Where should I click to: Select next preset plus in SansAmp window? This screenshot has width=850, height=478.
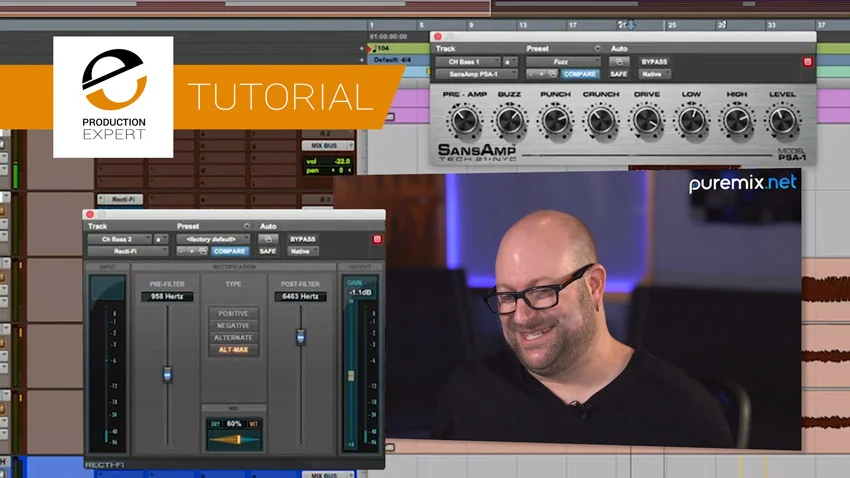point(541,74)
